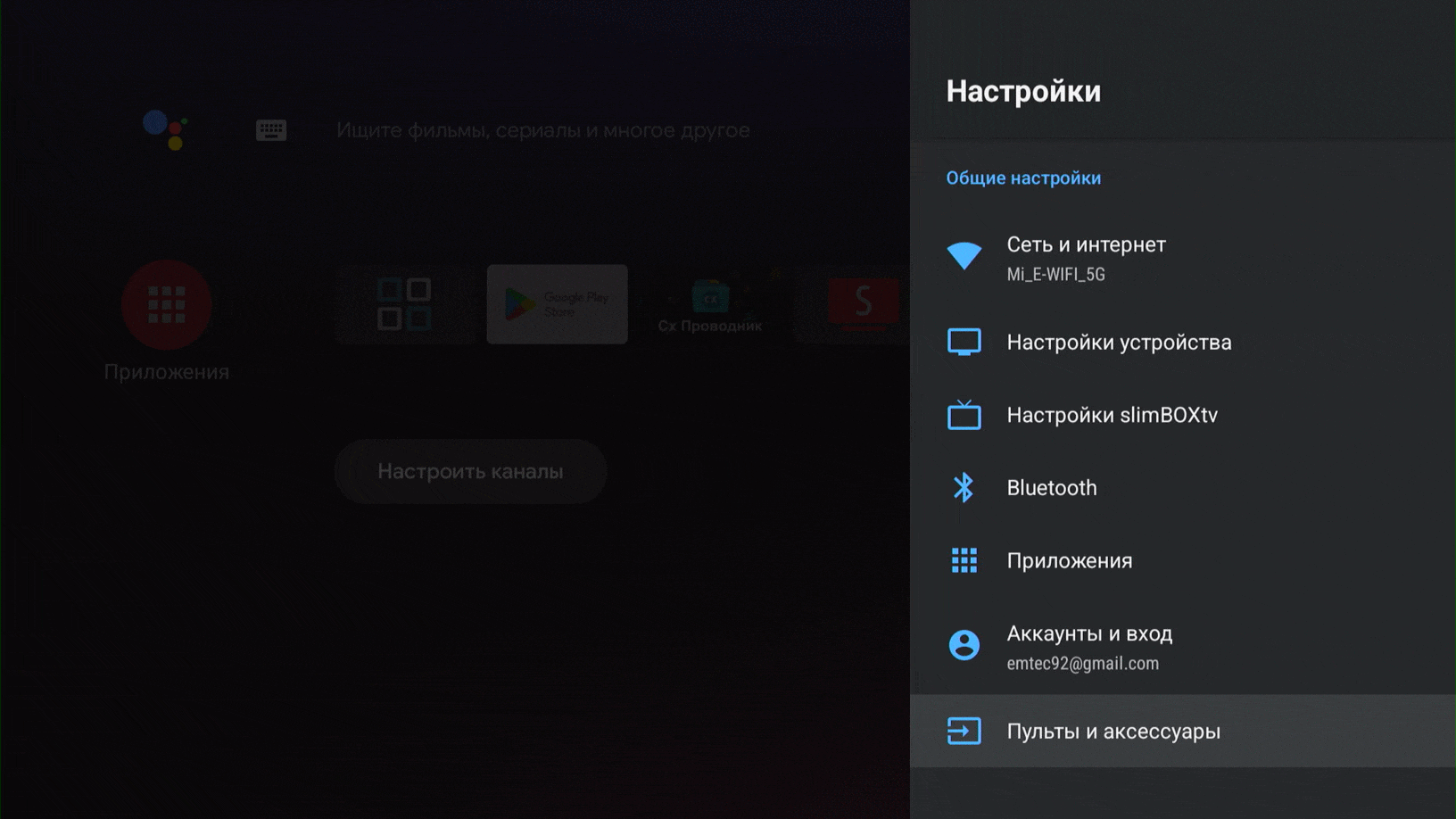Screen dimensions: 1456x819
Task: Select the Настройки slimBOXtv menu label
Action: coord(1112,415)
